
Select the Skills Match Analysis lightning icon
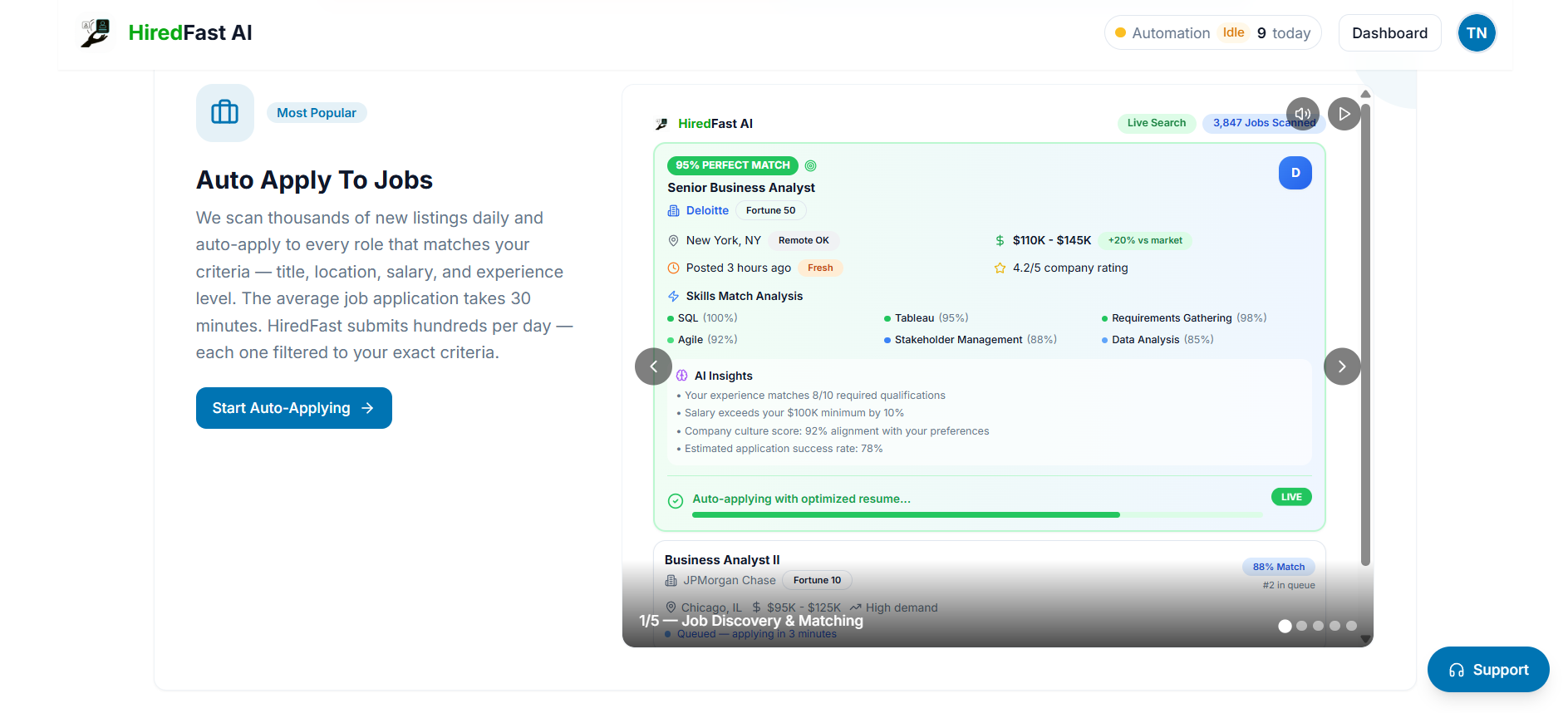pyautogui.click(x=673, y=296)
